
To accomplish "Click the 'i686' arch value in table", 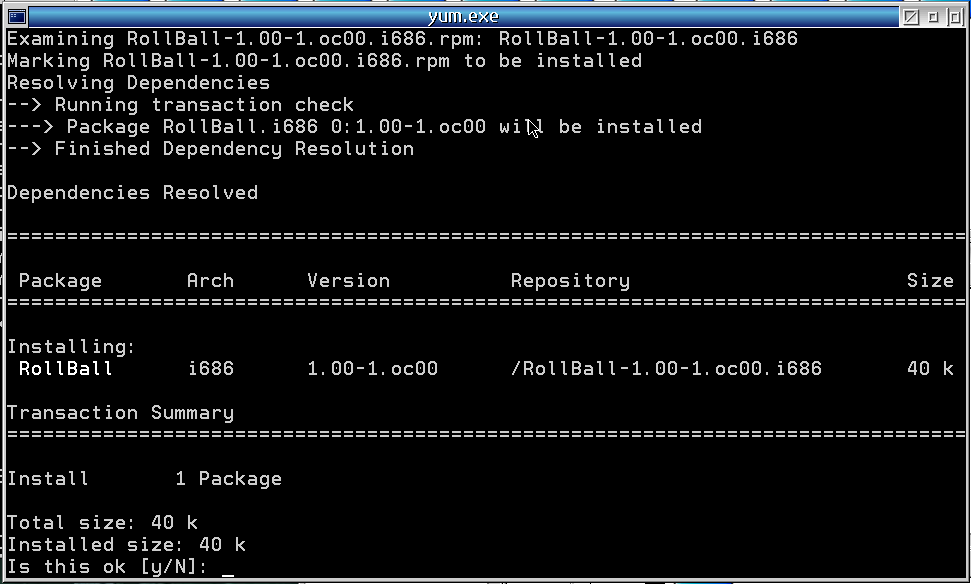I will pyautogui.click(x=211, y=368).
